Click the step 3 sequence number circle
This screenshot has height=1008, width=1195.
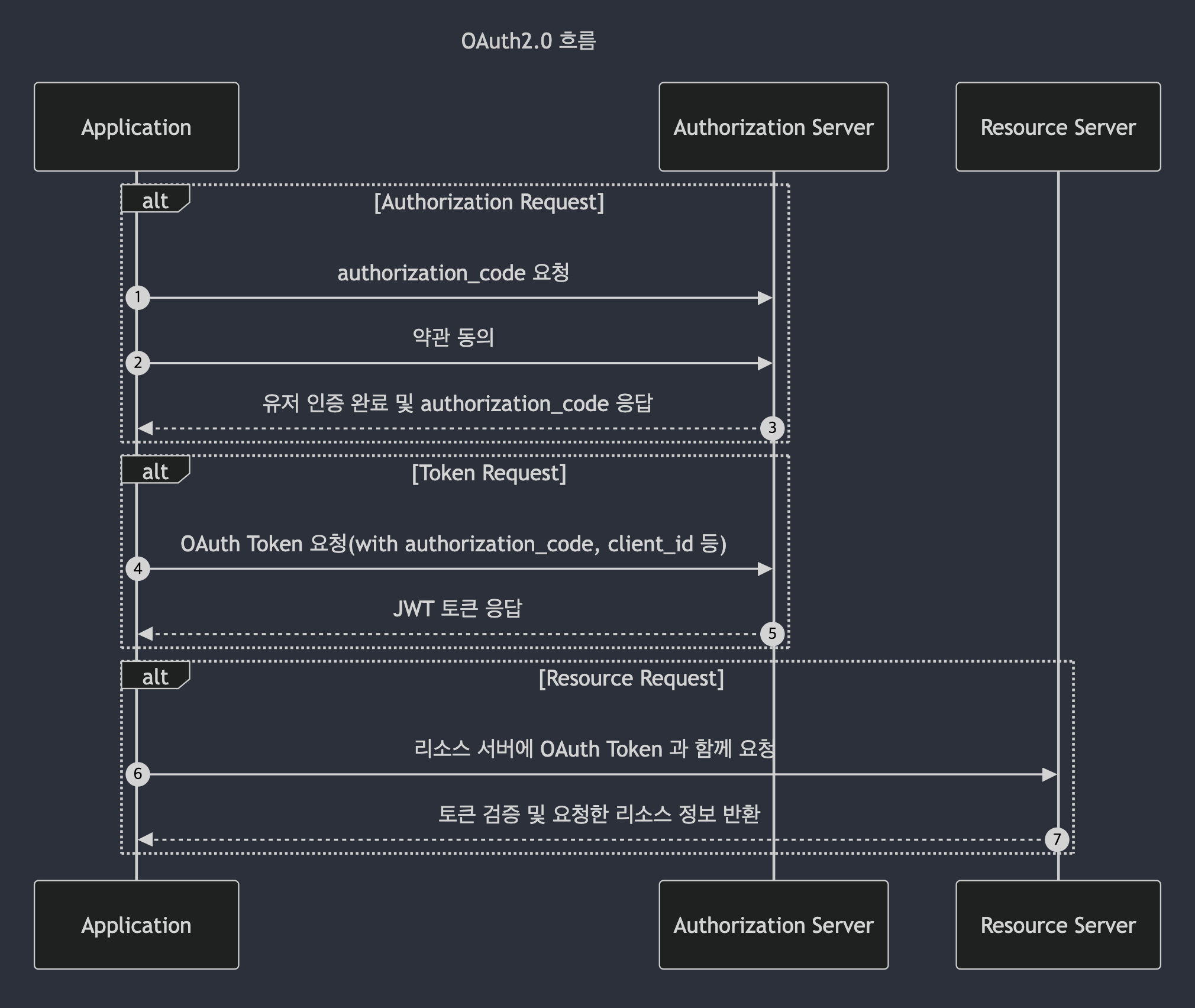pyautogui.click(x=772, y=428)
